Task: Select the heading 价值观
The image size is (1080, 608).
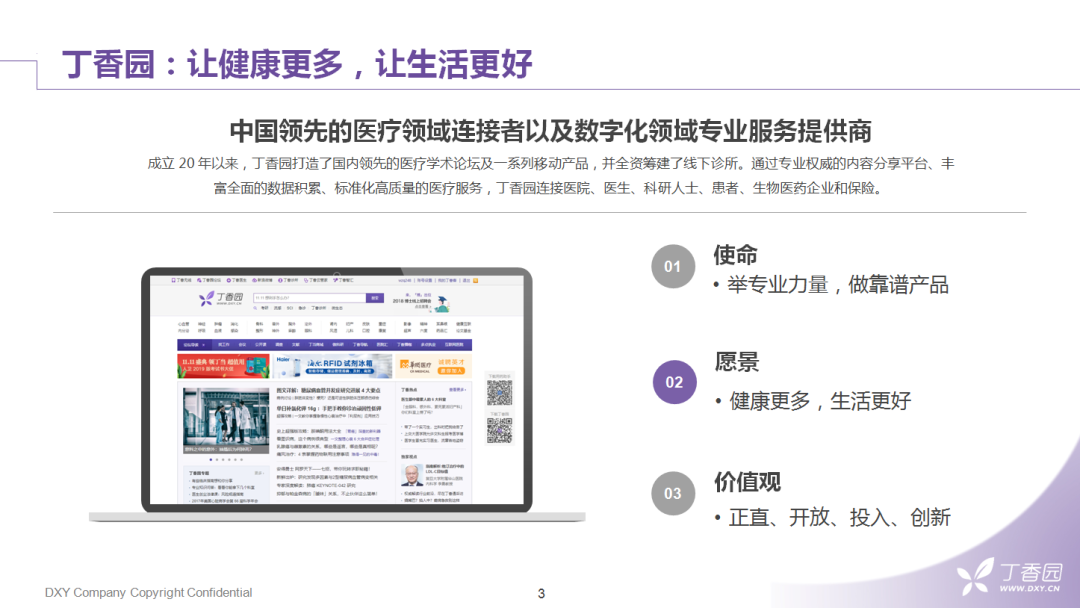Action: pyautogui.click(x=747, y=482)
